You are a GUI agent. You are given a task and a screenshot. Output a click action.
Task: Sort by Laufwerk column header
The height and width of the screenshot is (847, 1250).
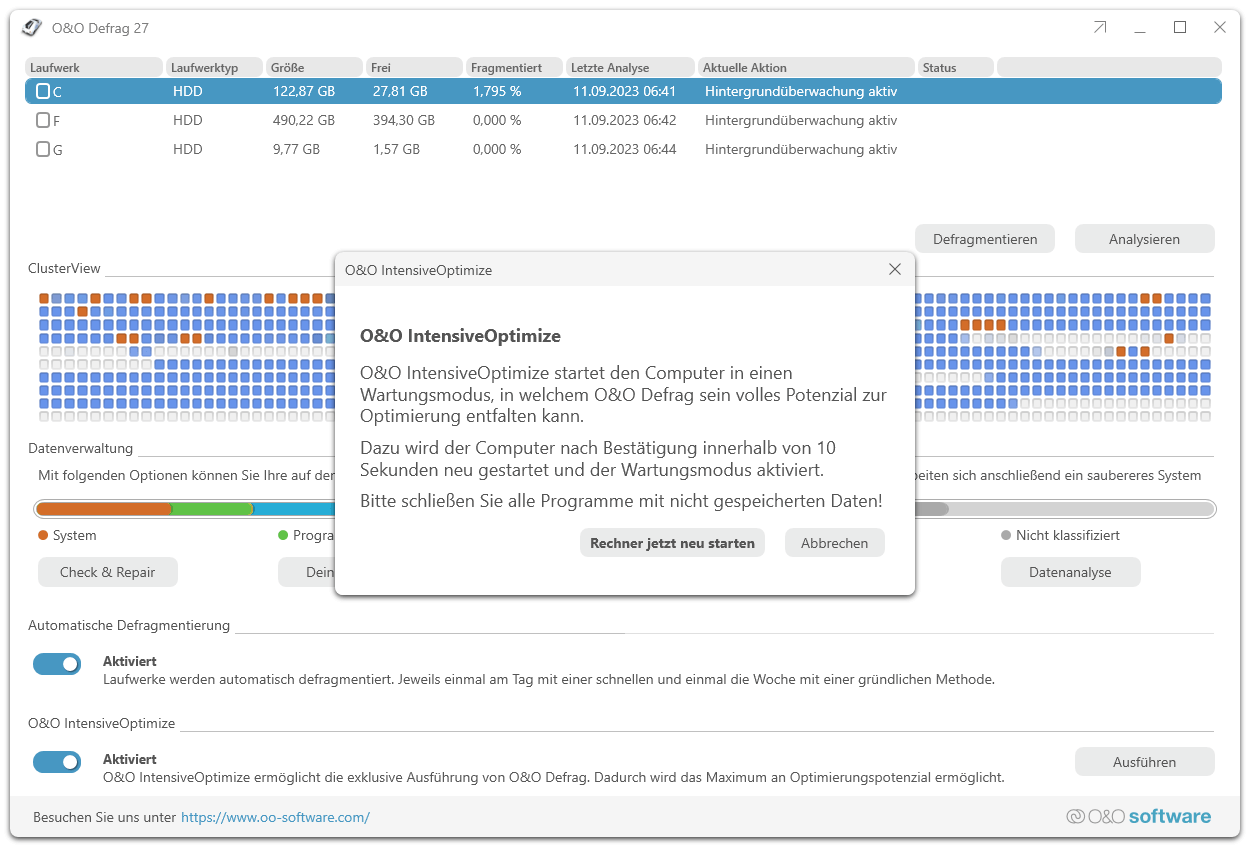[94, 67]
